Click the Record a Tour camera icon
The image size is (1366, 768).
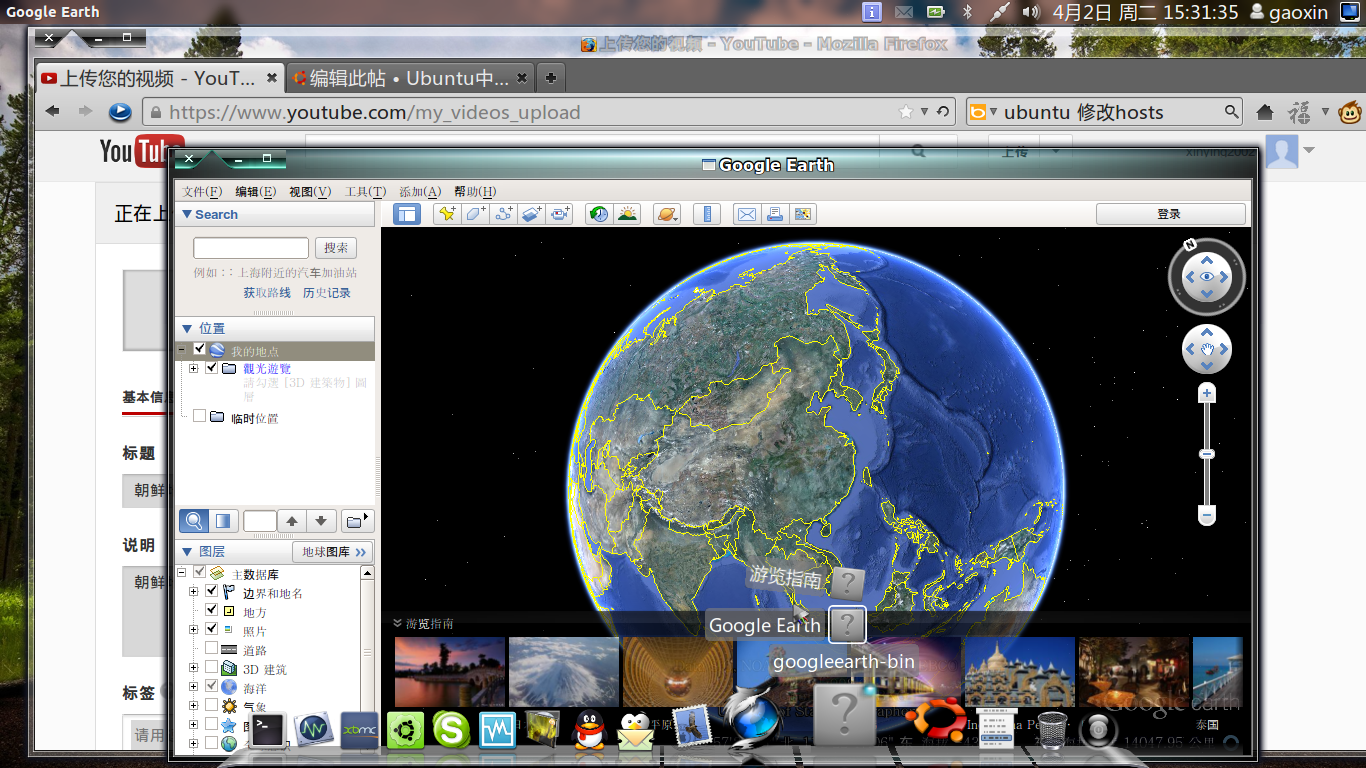point(559,213)
